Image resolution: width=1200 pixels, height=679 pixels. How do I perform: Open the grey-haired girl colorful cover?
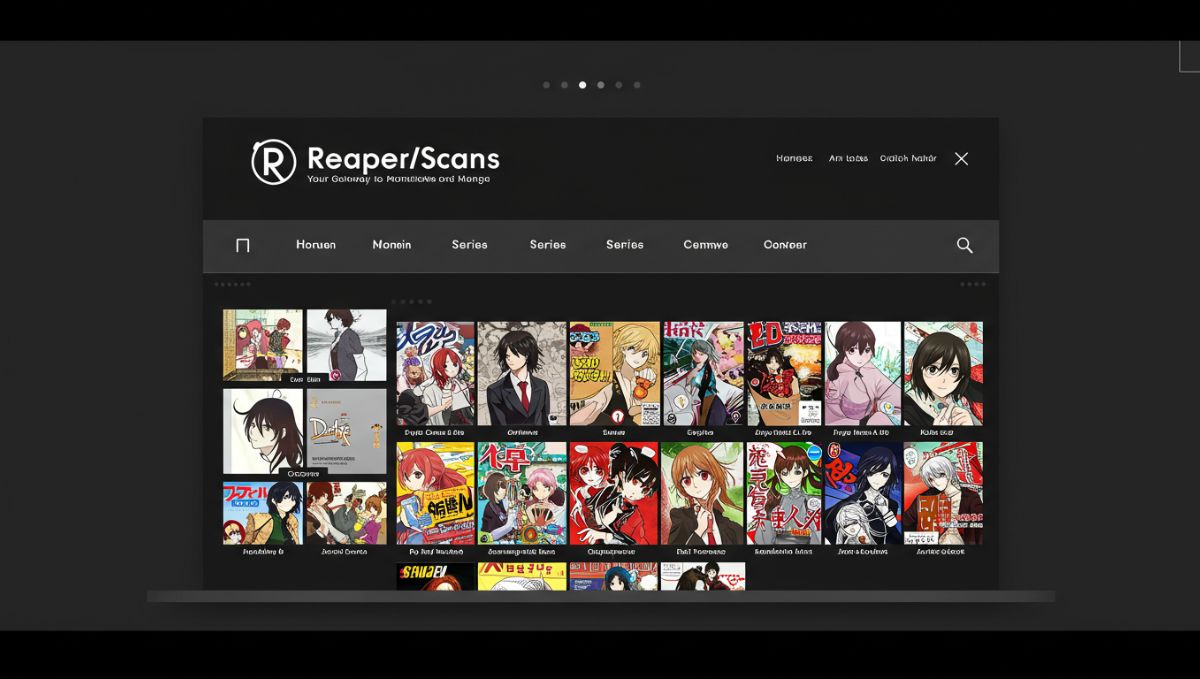point(703,374)
